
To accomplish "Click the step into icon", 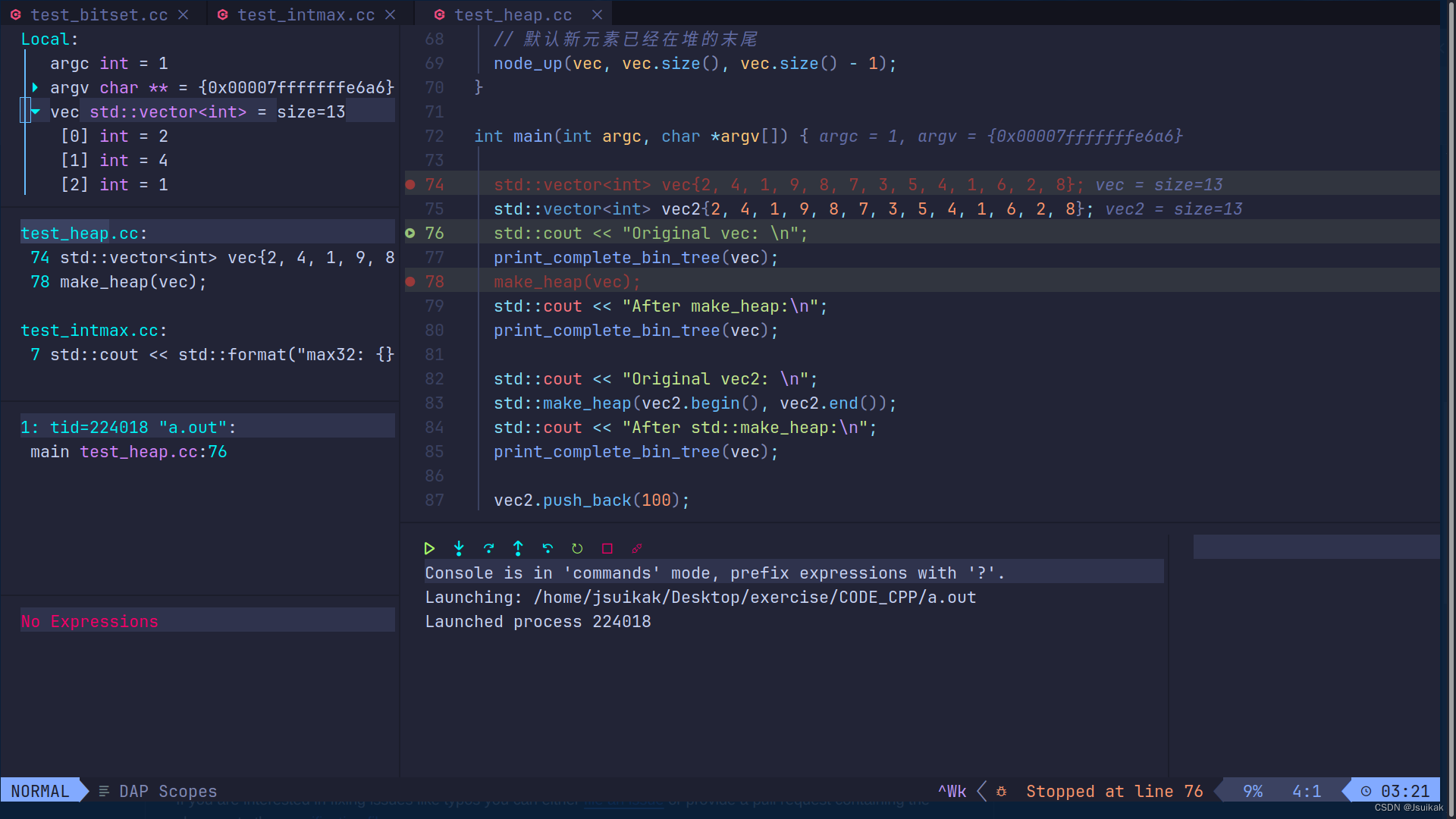I will [459, 548].
